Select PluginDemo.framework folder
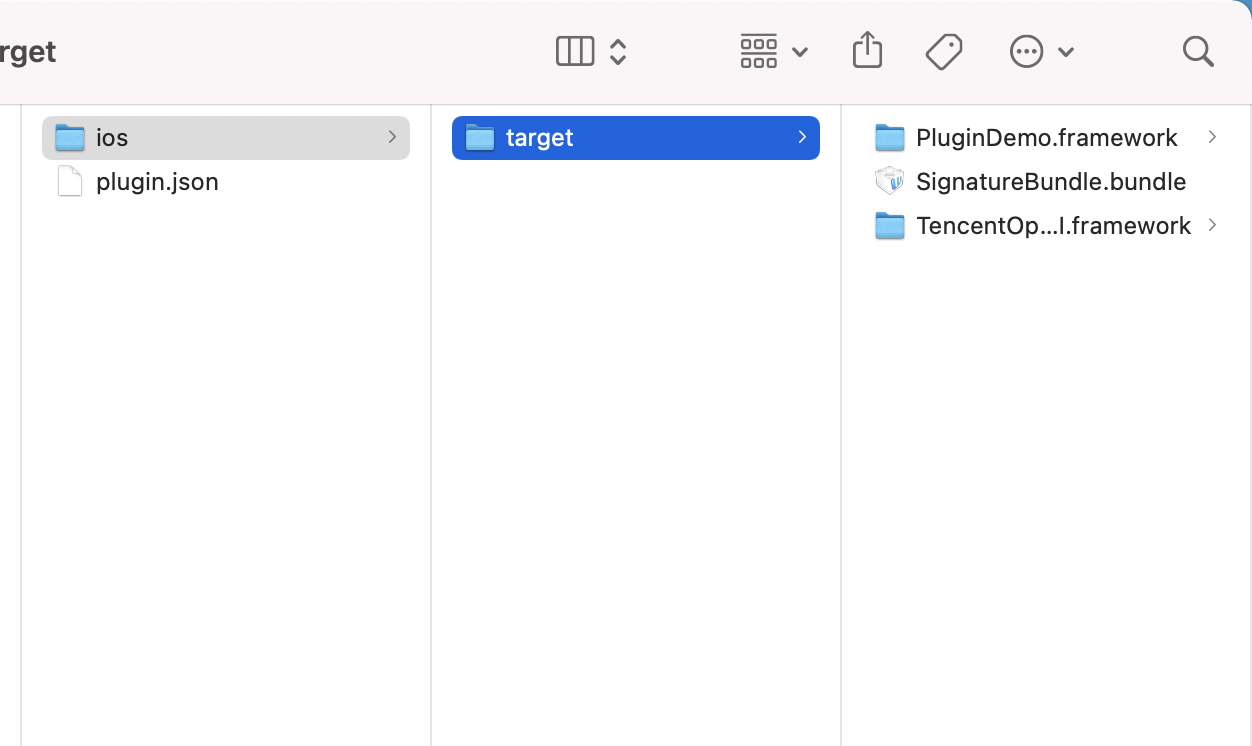 [1046, 137]
